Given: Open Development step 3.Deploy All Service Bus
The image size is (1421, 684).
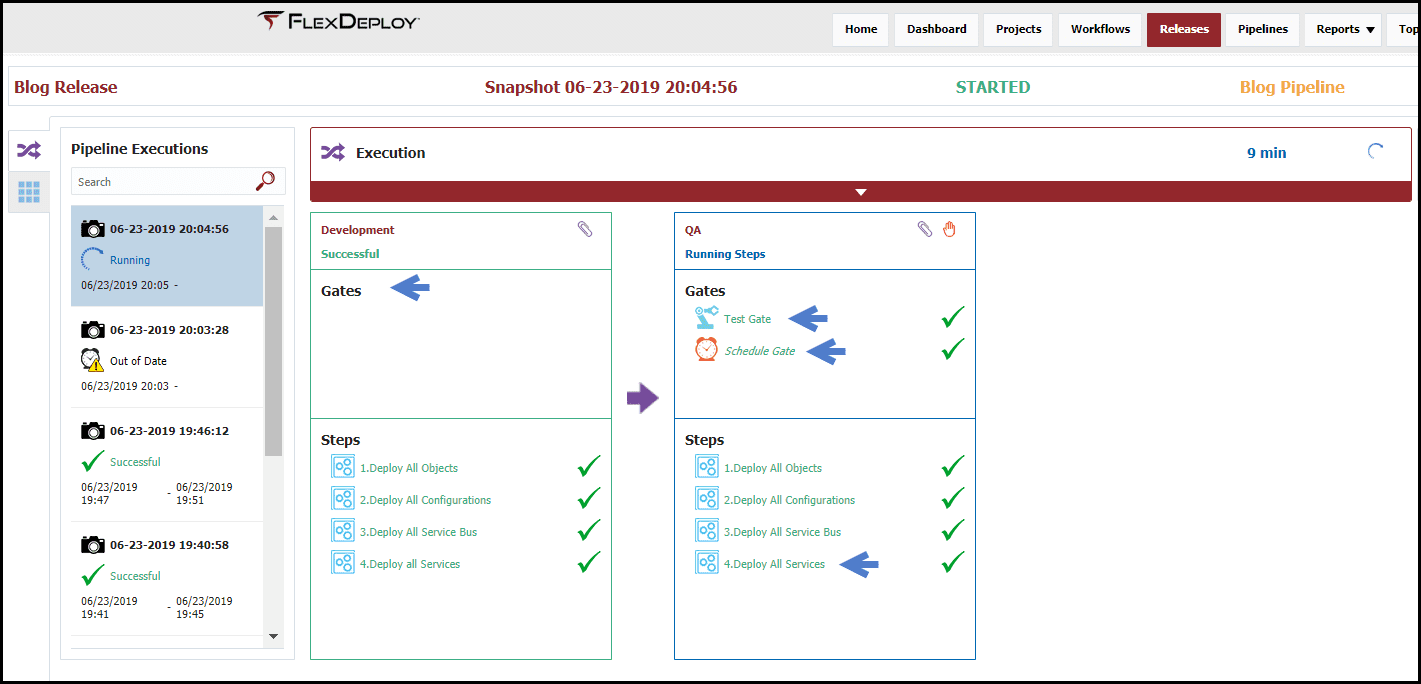Looking at the screenshot, I should (419, 532).
